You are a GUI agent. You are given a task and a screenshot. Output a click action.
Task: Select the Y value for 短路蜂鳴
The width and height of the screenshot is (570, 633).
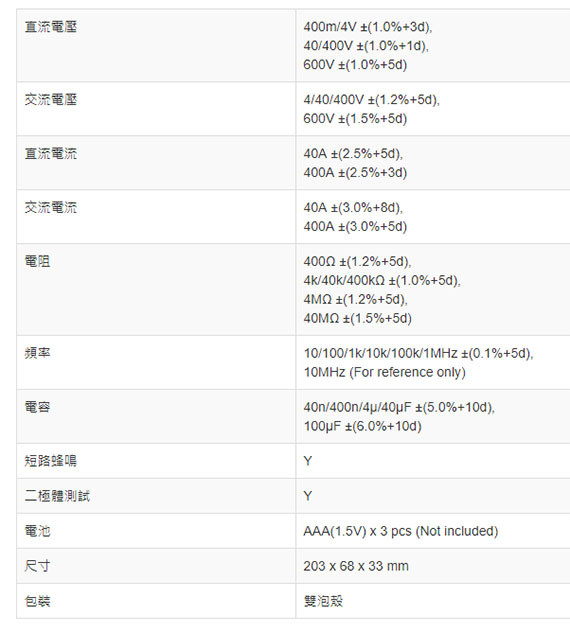(308, 461)
